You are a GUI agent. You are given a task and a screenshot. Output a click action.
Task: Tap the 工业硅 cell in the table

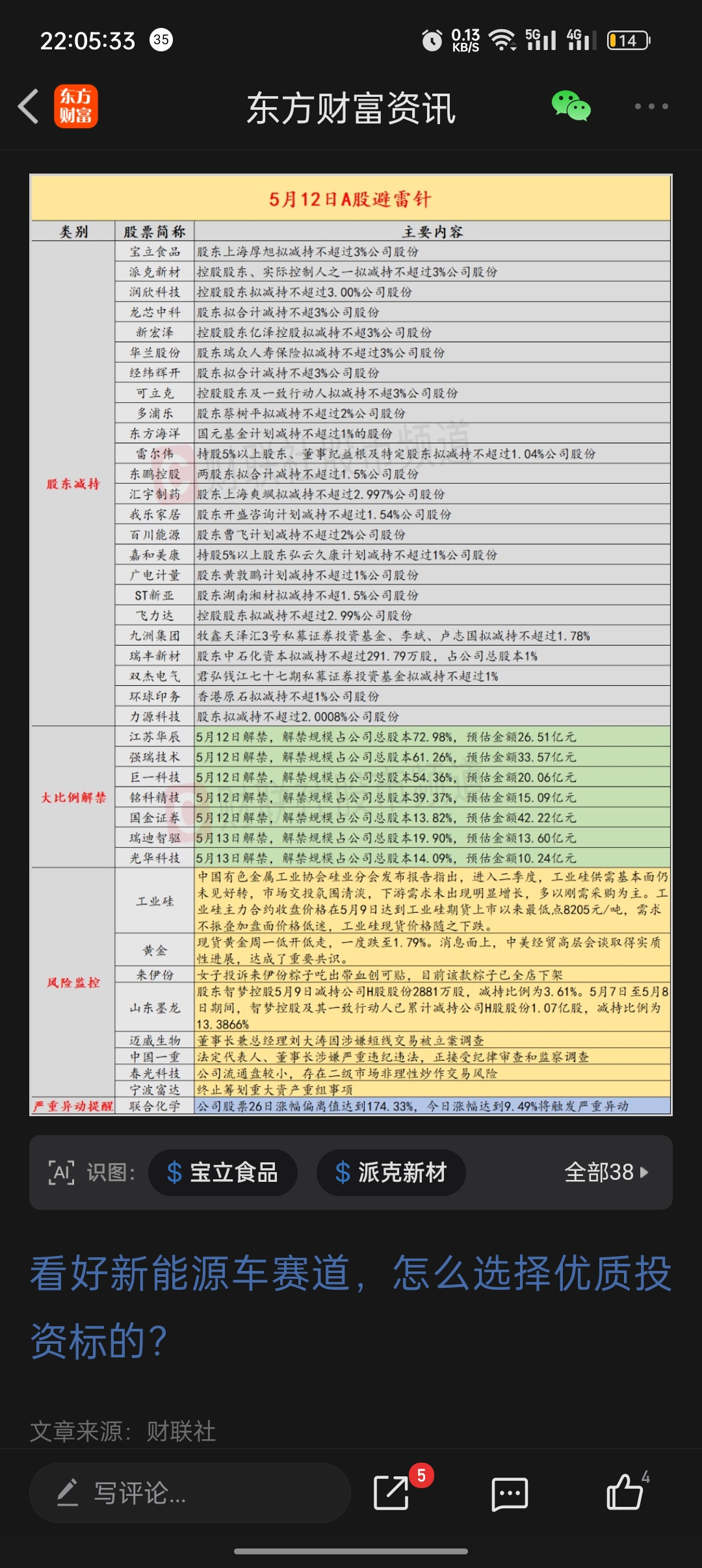click(155, 901)
